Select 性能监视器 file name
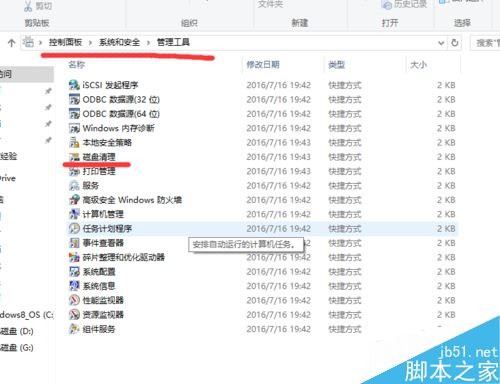The image size is (500, 384). (103, 300)
